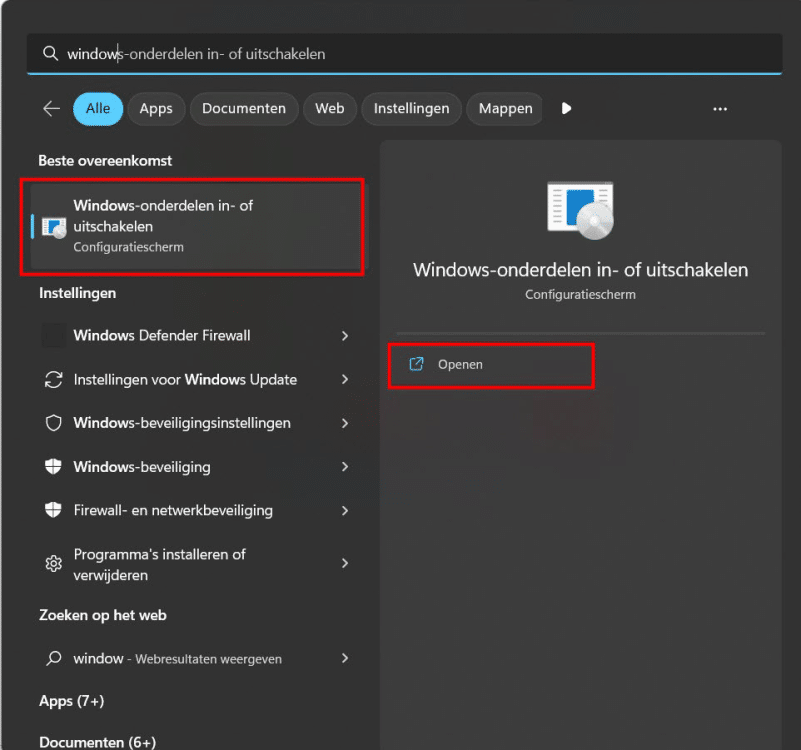Switch to the Documenten filter tab
The image size is (801, 750).
pyautogui.click(x=244, y=108)
